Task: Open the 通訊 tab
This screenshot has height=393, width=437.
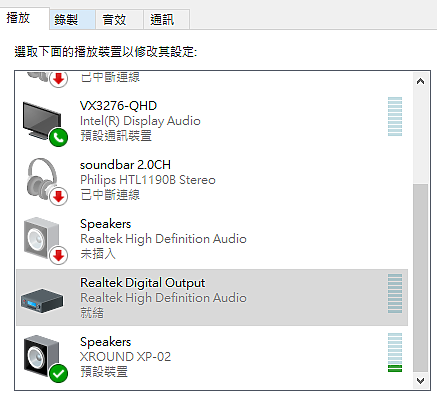Action: [167, 20]
